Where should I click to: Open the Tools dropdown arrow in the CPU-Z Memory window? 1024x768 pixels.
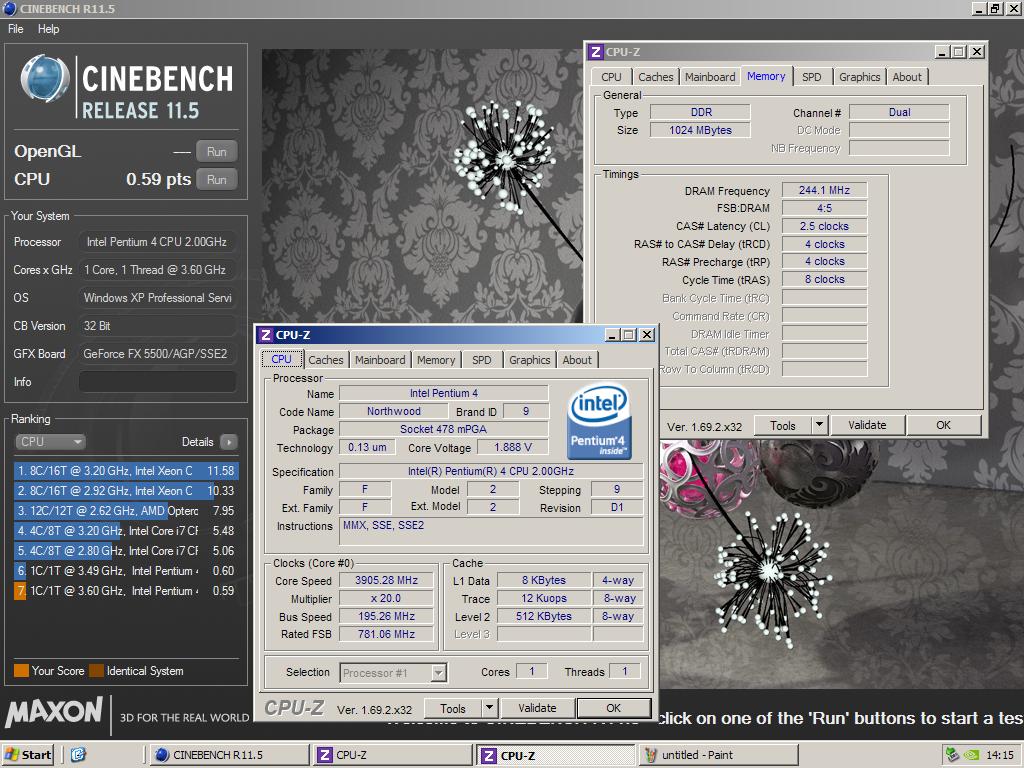click(x=820, y=425)
